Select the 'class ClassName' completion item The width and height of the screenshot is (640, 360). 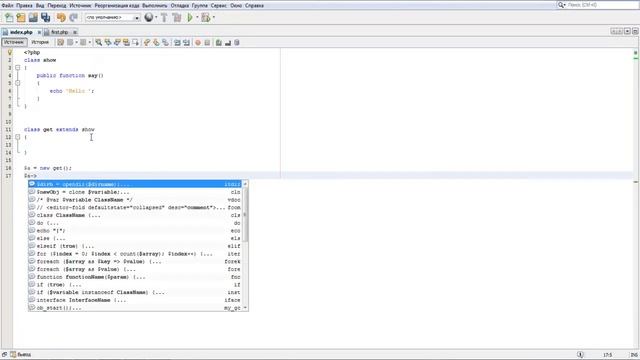135,215
